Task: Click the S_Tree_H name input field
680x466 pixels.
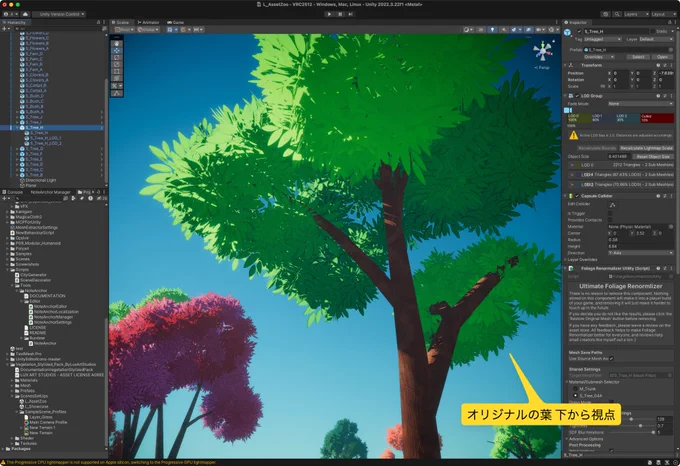Action: (x=616, y=31)
